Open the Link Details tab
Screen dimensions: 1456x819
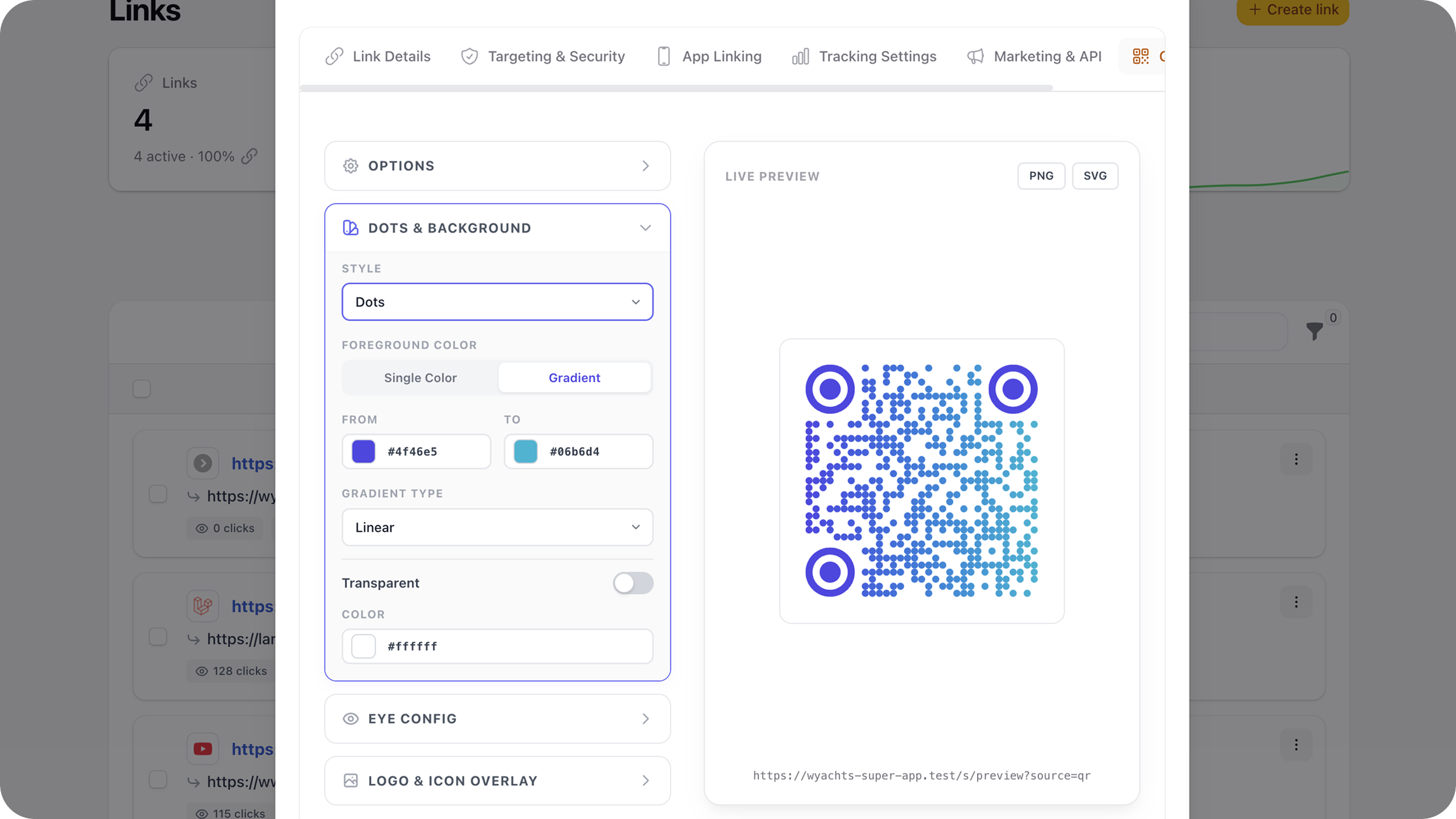pos(378,56)
